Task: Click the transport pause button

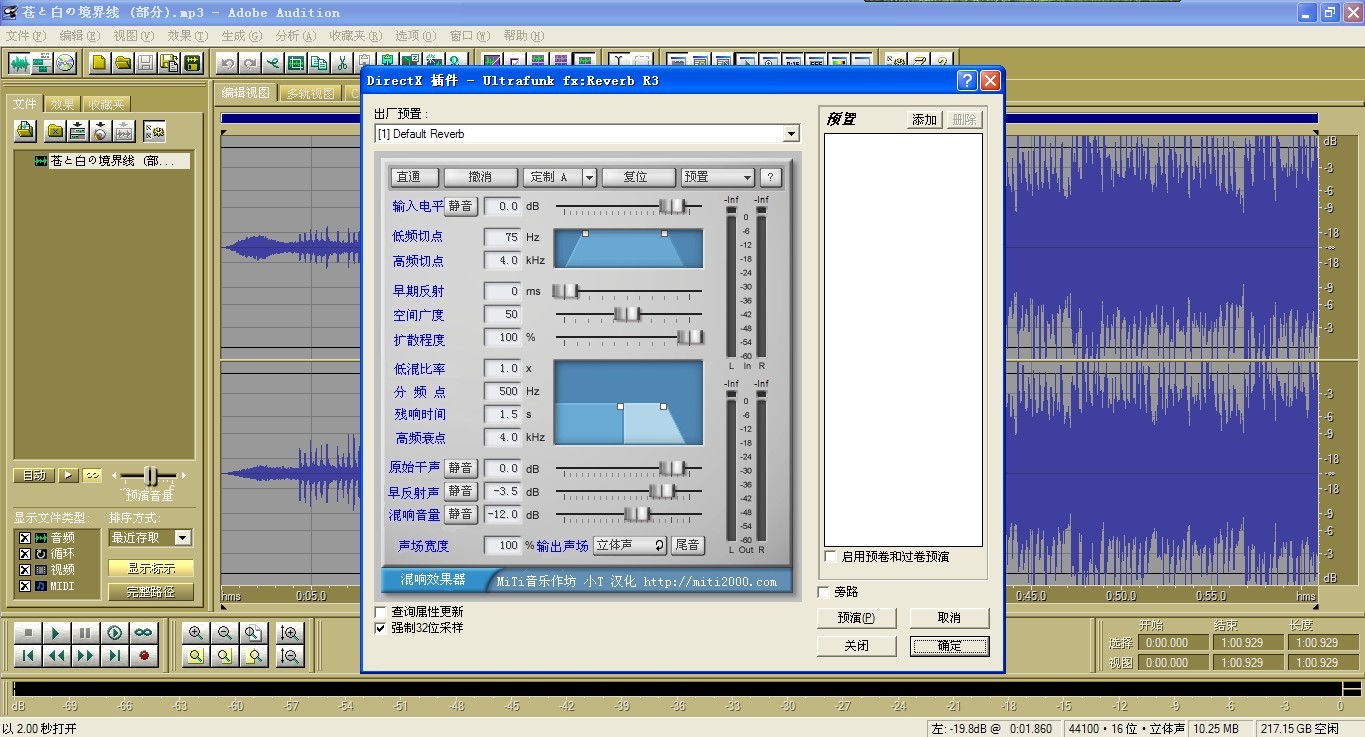Action: (x=86, y=633)
